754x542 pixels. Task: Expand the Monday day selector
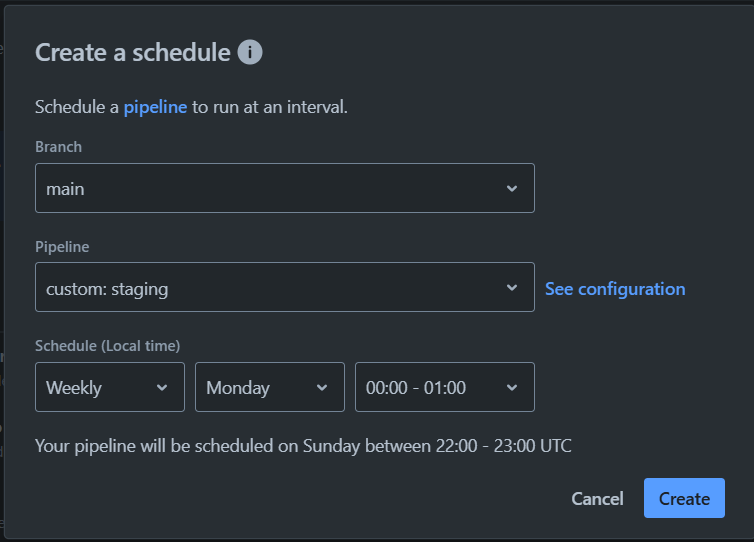[270, 387]
